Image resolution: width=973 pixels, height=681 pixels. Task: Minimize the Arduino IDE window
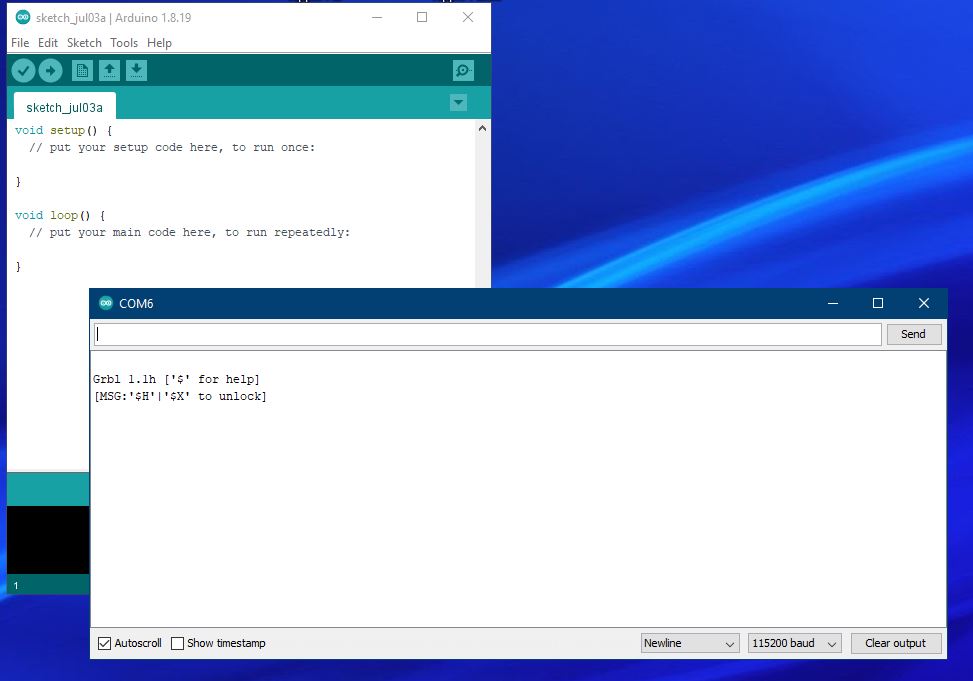377,17
